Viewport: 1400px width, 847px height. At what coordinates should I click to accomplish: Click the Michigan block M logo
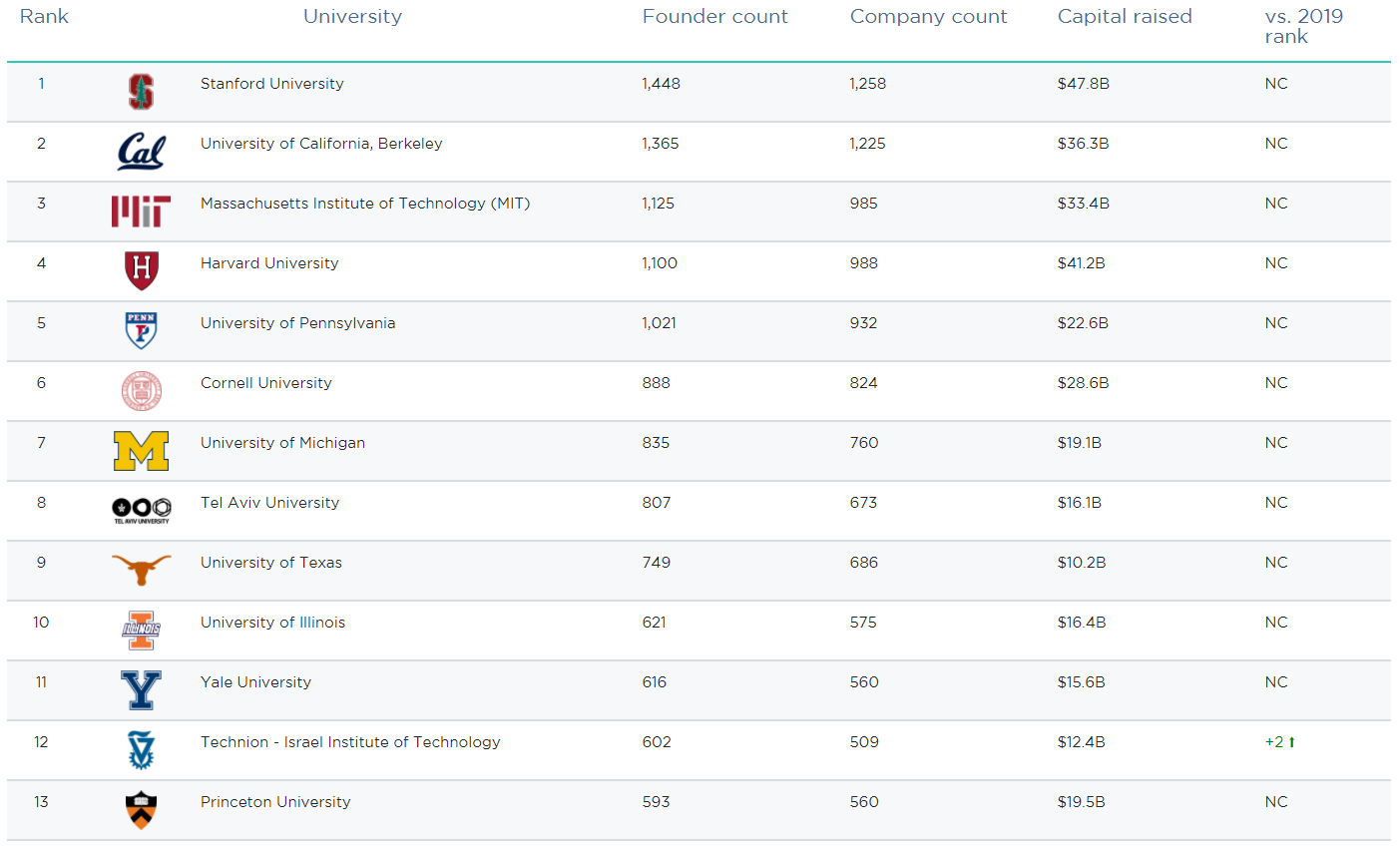pos(141,451)
